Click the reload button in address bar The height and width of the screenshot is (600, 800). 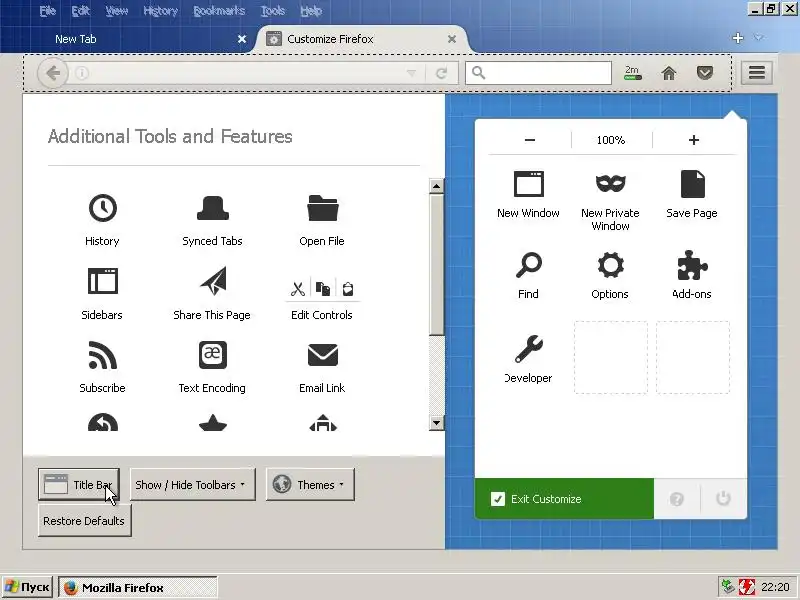441,73
